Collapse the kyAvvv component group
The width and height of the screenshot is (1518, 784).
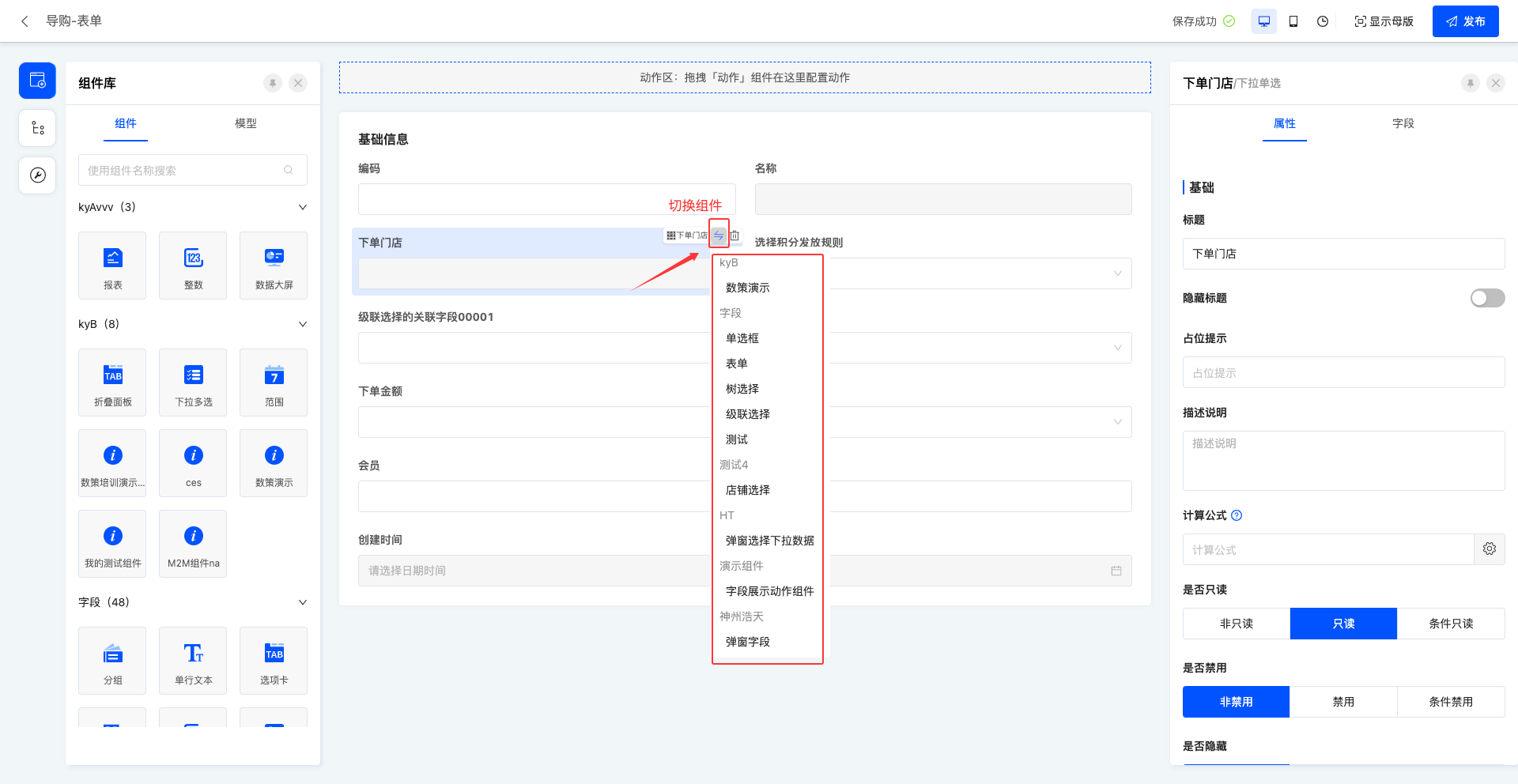302,207
